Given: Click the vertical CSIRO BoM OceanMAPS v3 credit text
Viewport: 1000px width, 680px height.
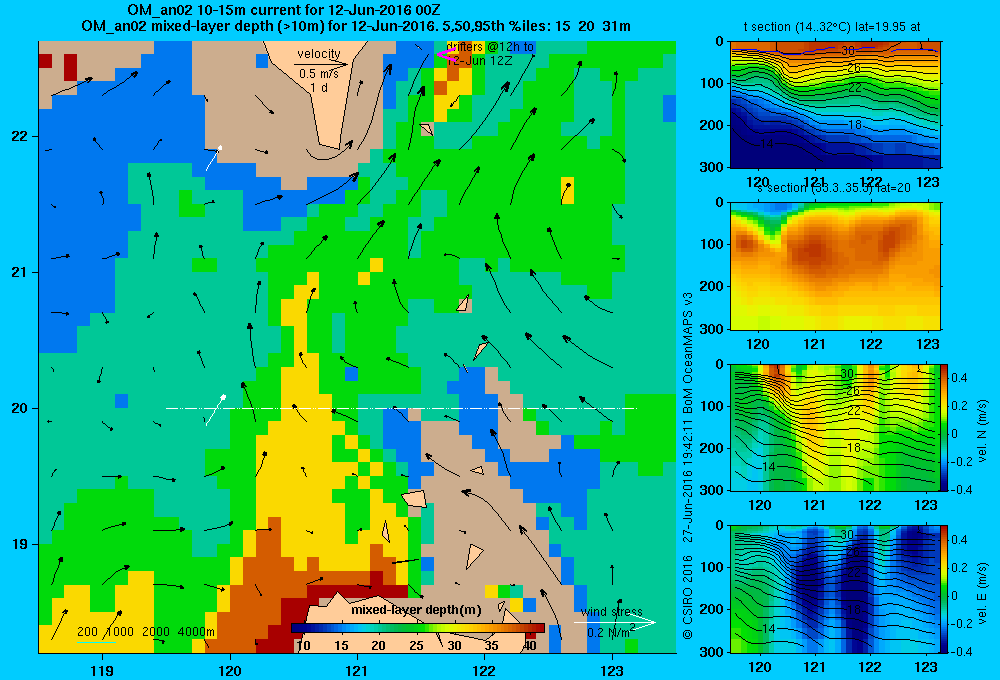Looking at the screenshot, I should 688,466.
